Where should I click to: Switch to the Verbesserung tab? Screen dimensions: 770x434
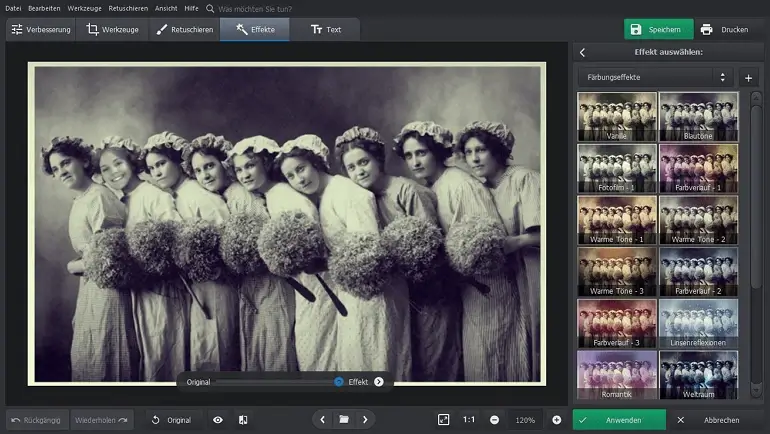(41, 29)
